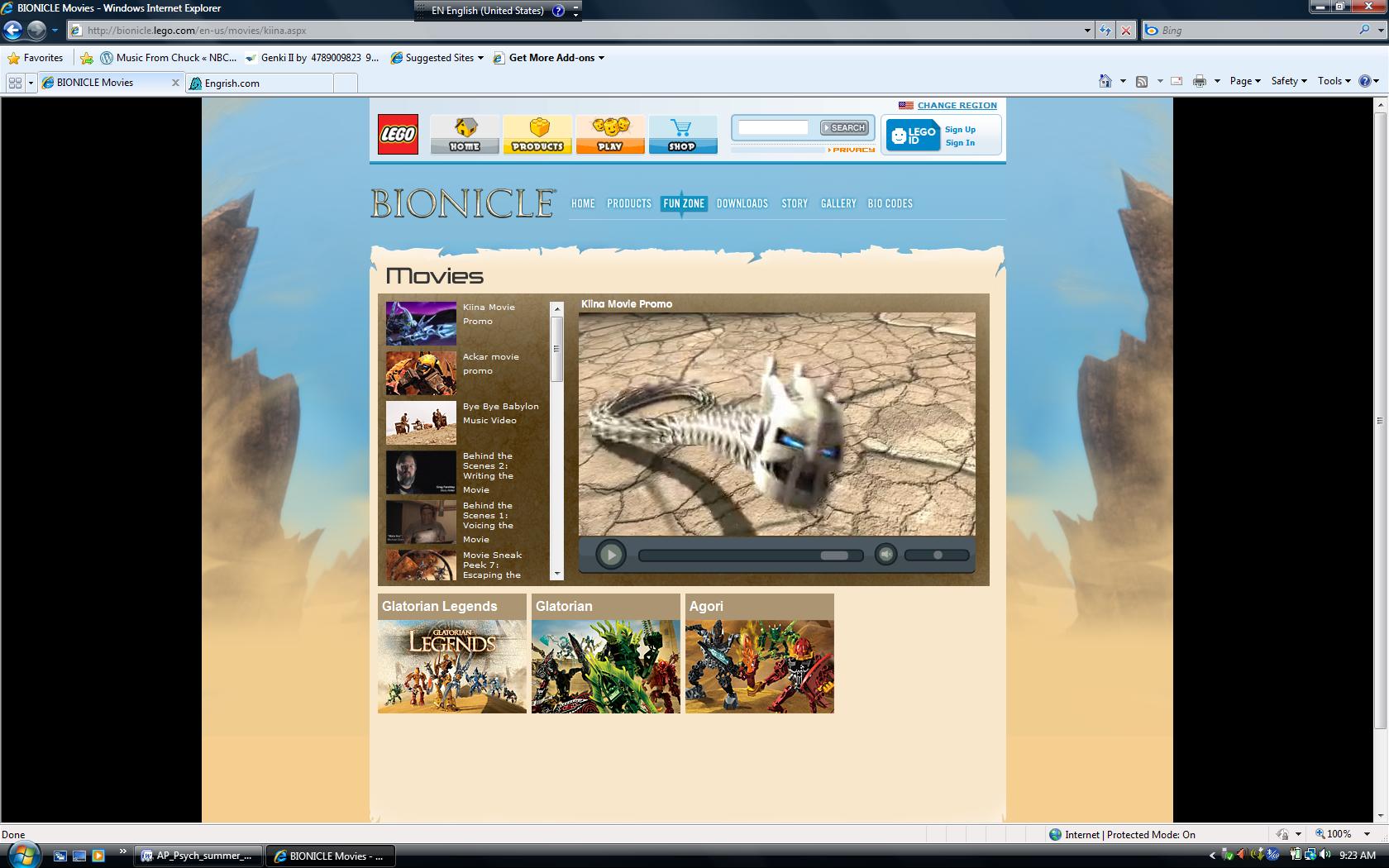Click the Sign In link
The image size is (1389, 868).
coord(960,143)
